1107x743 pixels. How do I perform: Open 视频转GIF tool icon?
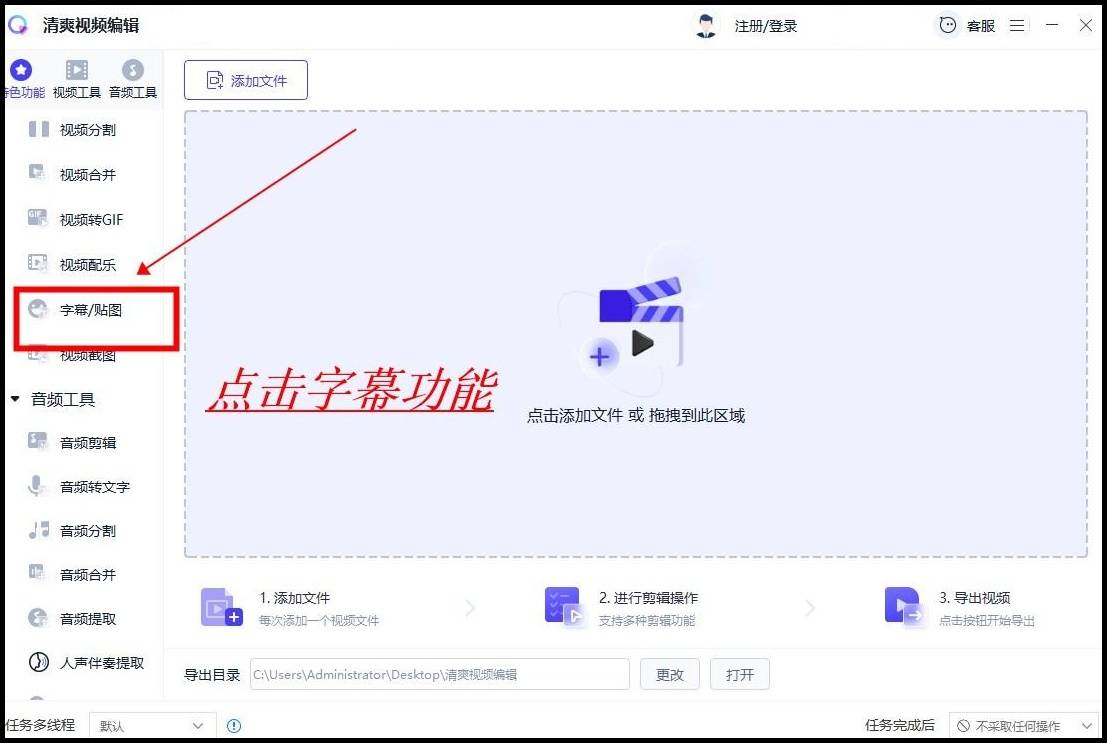click(38, 218)
